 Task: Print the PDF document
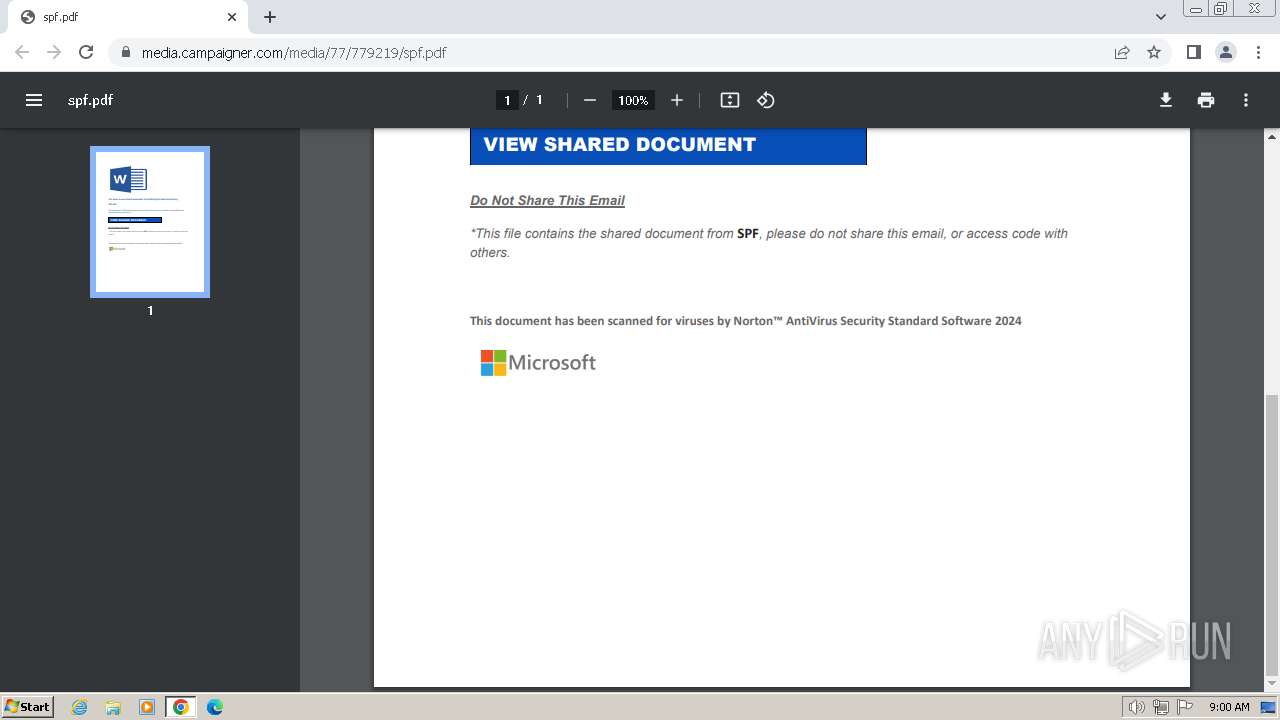(x=1206, y=100)
